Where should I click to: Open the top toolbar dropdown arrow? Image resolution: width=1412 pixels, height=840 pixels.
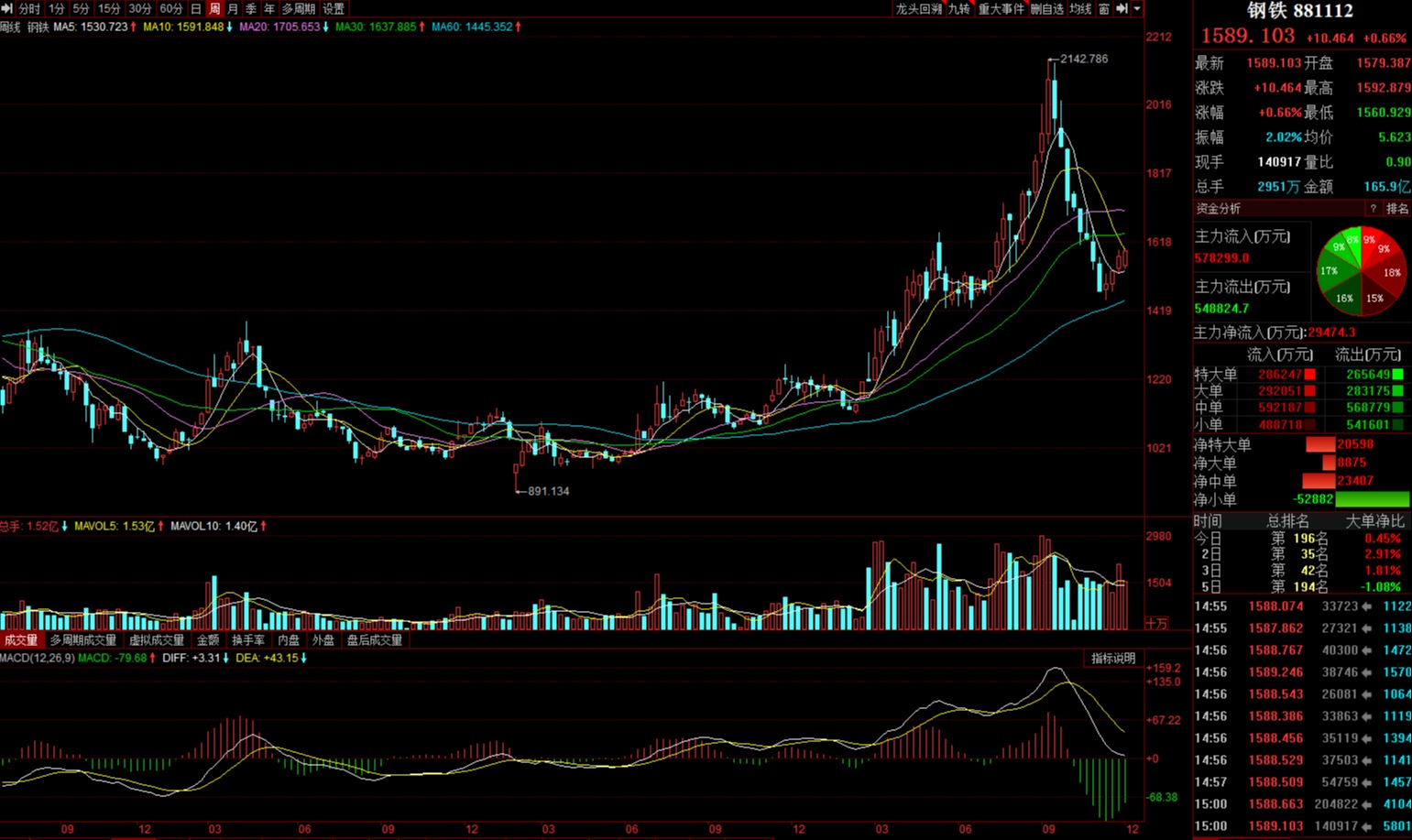tap(1137, 8)
